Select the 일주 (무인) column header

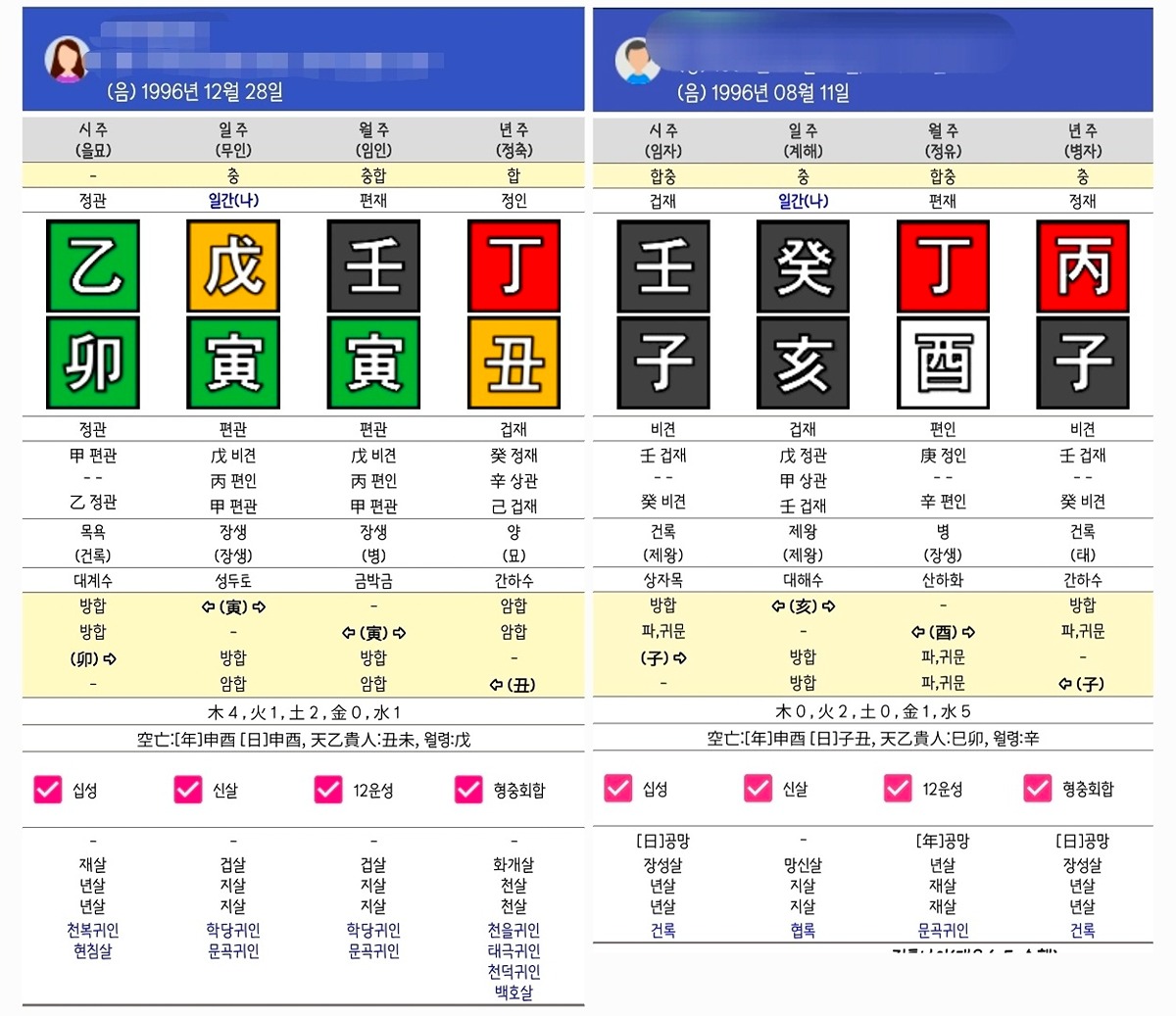[233, 139]
